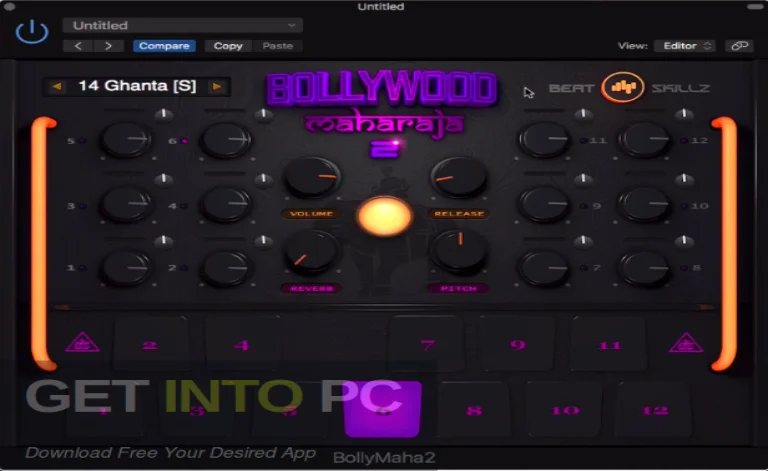Turn the small pan knob above channel 3
The width and height of the screenshot is (768, 471).
[164, 179]
